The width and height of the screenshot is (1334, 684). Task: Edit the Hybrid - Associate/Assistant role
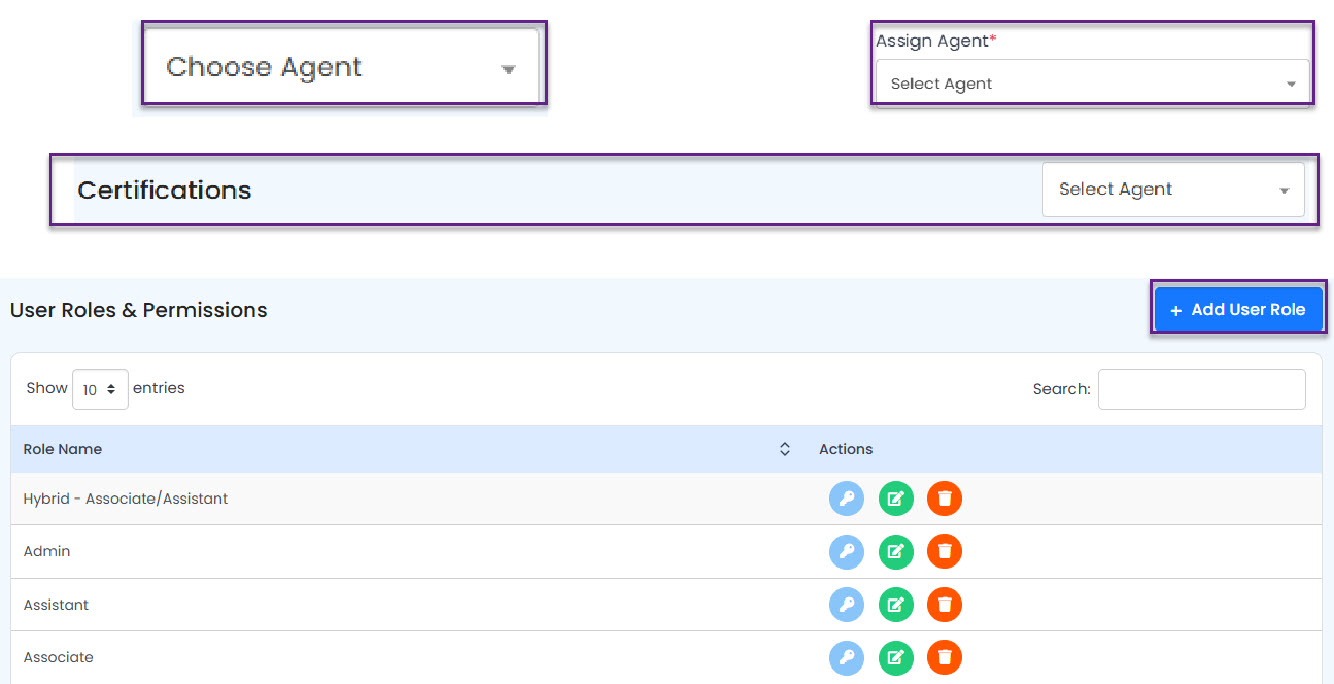(x=896, y=498)
